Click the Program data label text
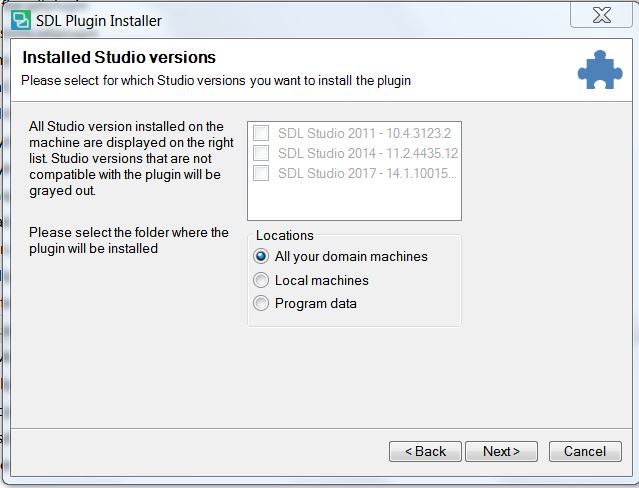 pos(316,304)
